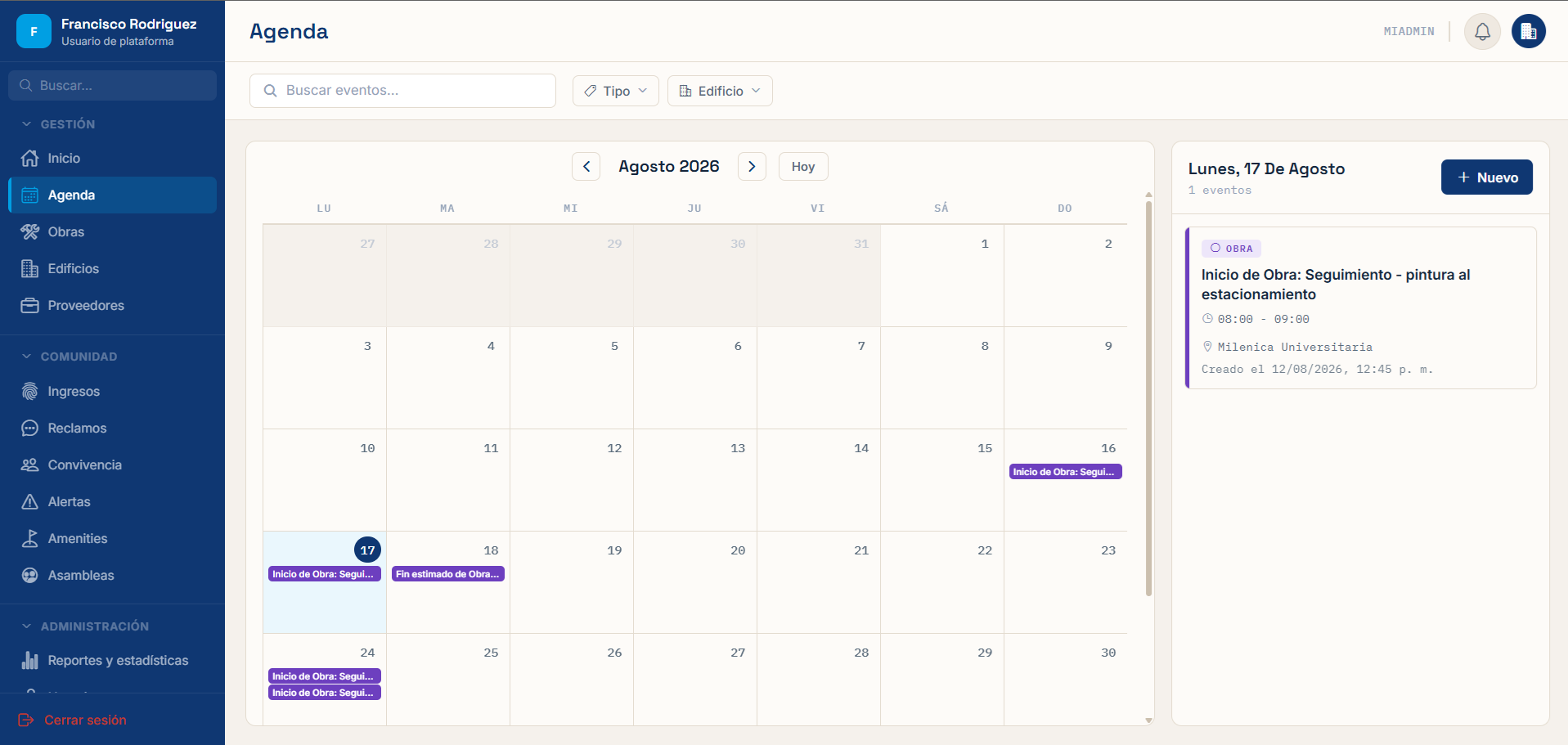Image resolution: width=1568 pixels, height=745 pixels.
Task: Open the second event on August 24
Action: tap(324, 693)
